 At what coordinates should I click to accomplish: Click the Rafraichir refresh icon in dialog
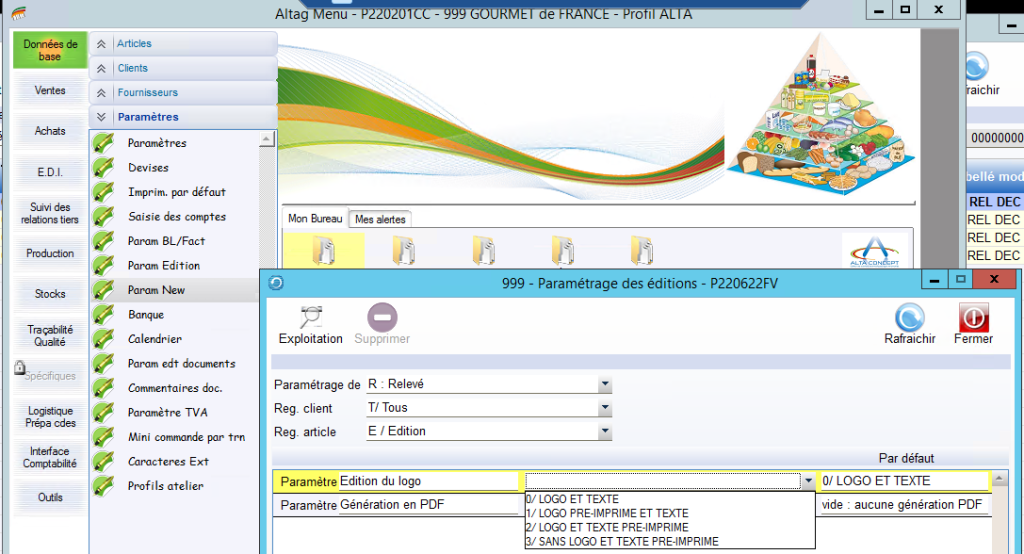(909, 318)
